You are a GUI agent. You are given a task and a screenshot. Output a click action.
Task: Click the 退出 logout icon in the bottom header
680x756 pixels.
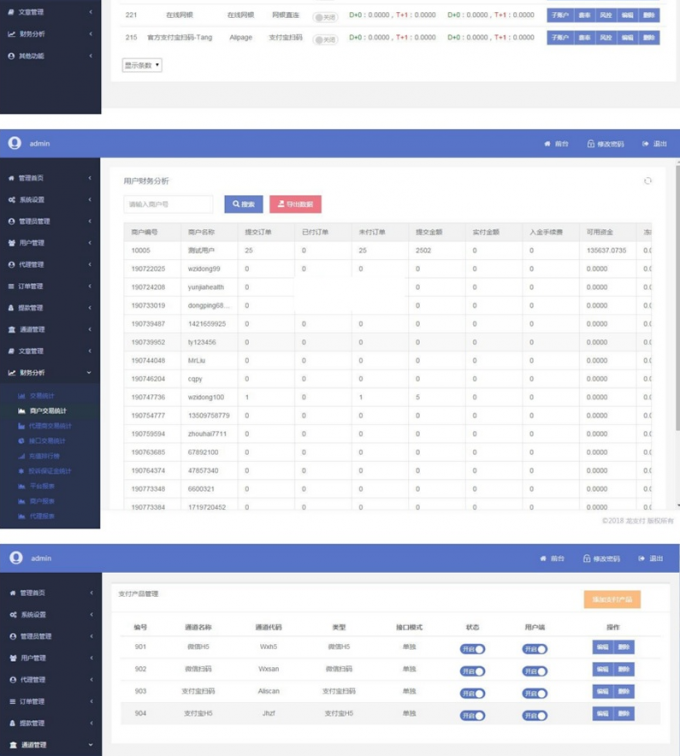pyautogui.click(x=645, y=559)
